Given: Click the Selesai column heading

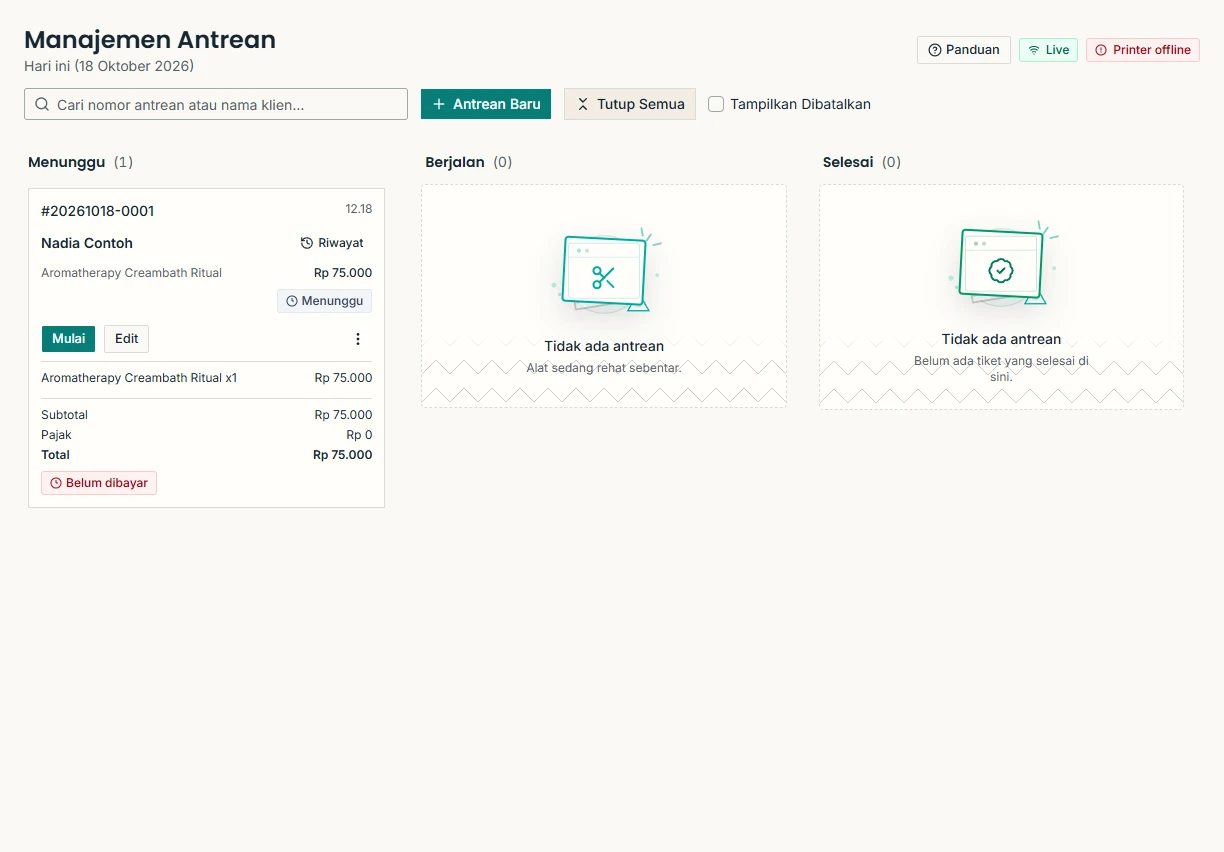Looking at the screenshot, I should point(848,162).
